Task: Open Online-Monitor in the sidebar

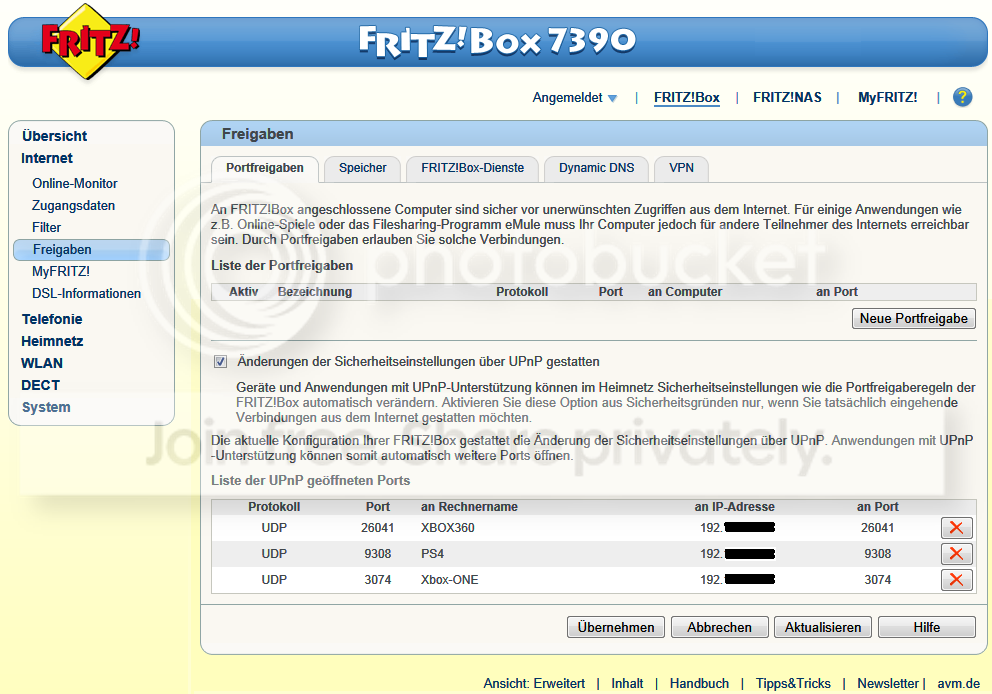Action: point(75,183)
